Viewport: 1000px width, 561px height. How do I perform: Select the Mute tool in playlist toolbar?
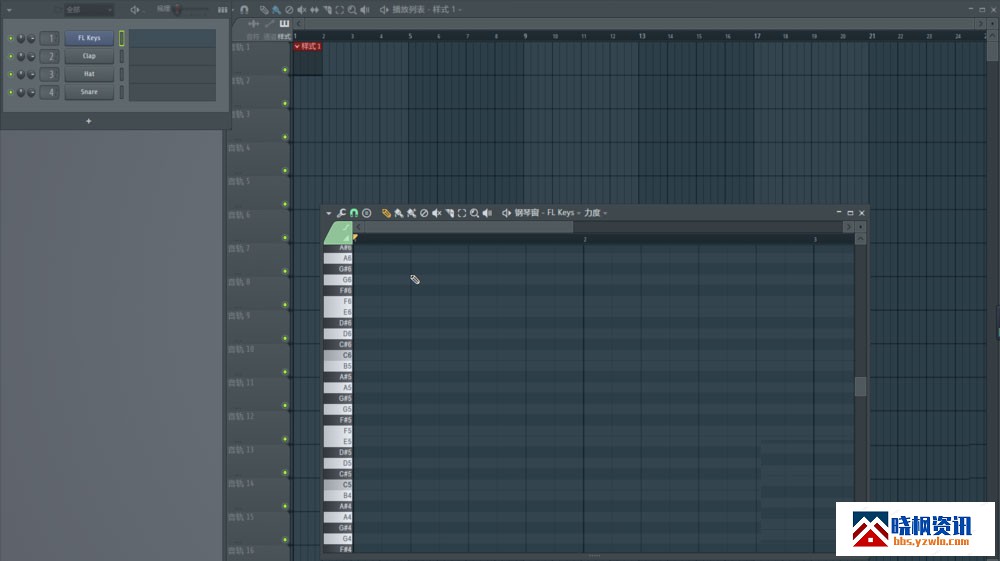302,10
